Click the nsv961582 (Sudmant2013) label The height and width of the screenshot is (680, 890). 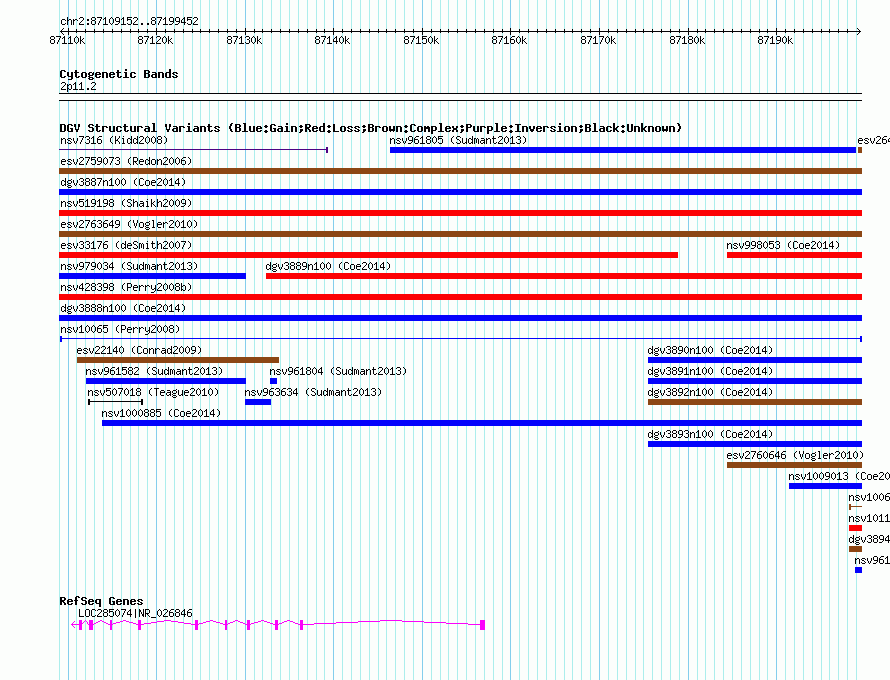(154, 371)
